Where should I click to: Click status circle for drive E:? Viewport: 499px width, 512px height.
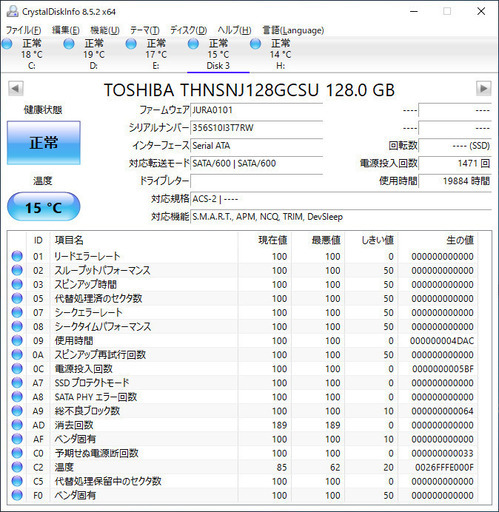coord(131,44)
